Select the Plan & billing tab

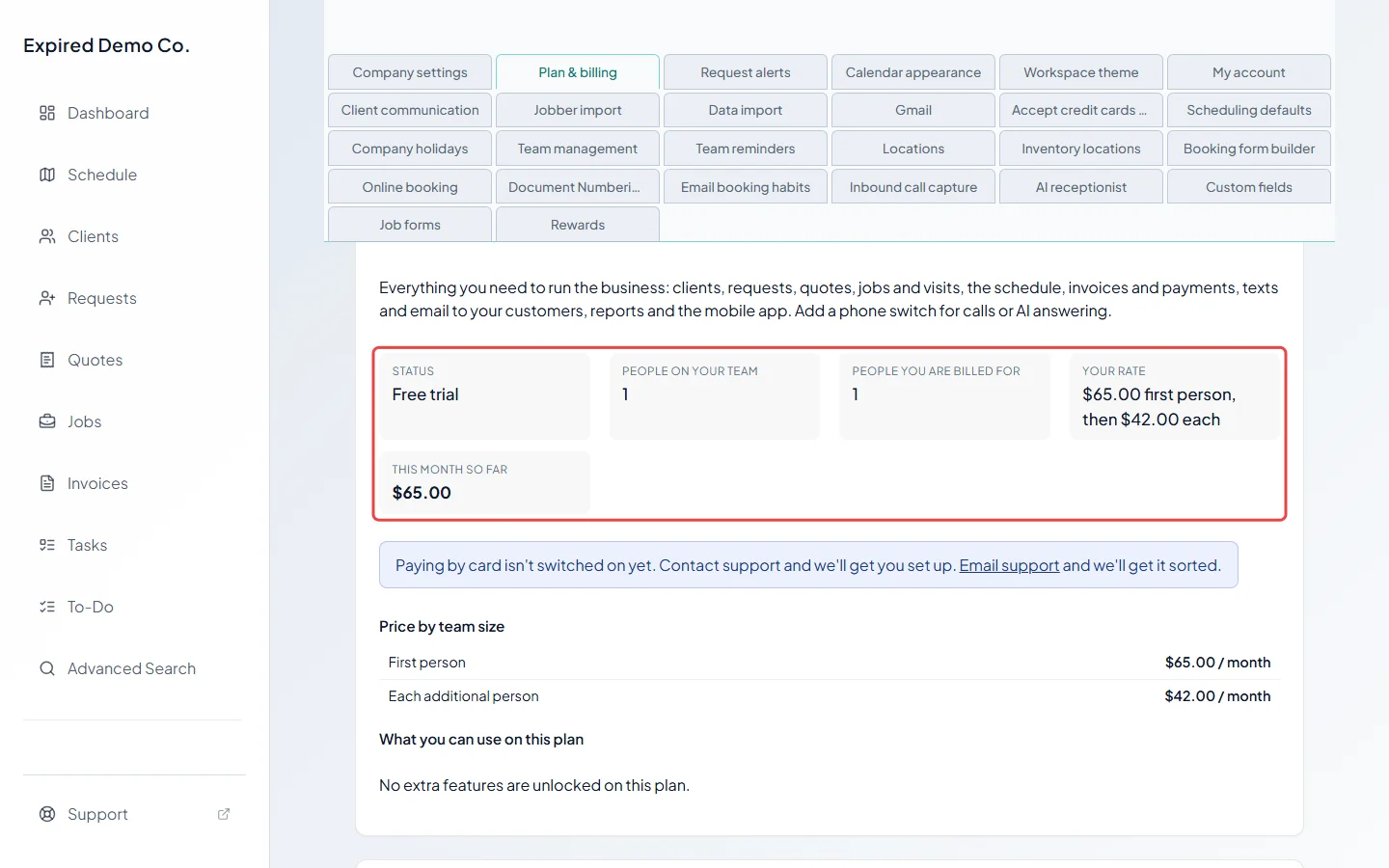click(578, 72)
